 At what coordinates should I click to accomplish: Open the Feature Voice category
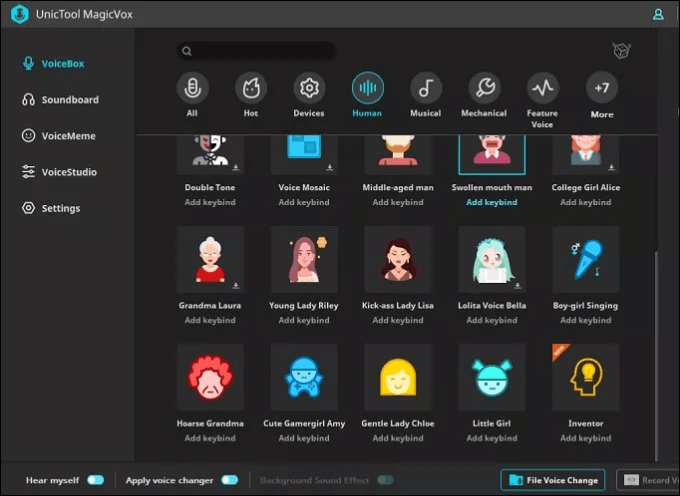pos(542,89)
